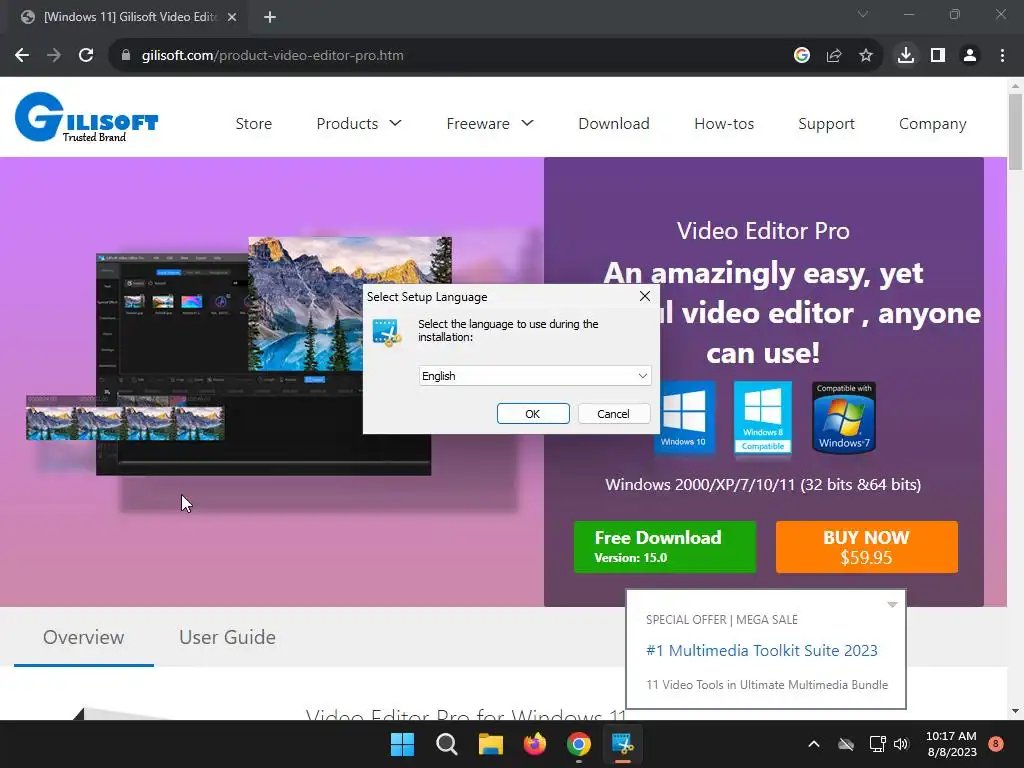Open the clock showing 10:17 AM

pyautogui.click(x=951, y=744)
